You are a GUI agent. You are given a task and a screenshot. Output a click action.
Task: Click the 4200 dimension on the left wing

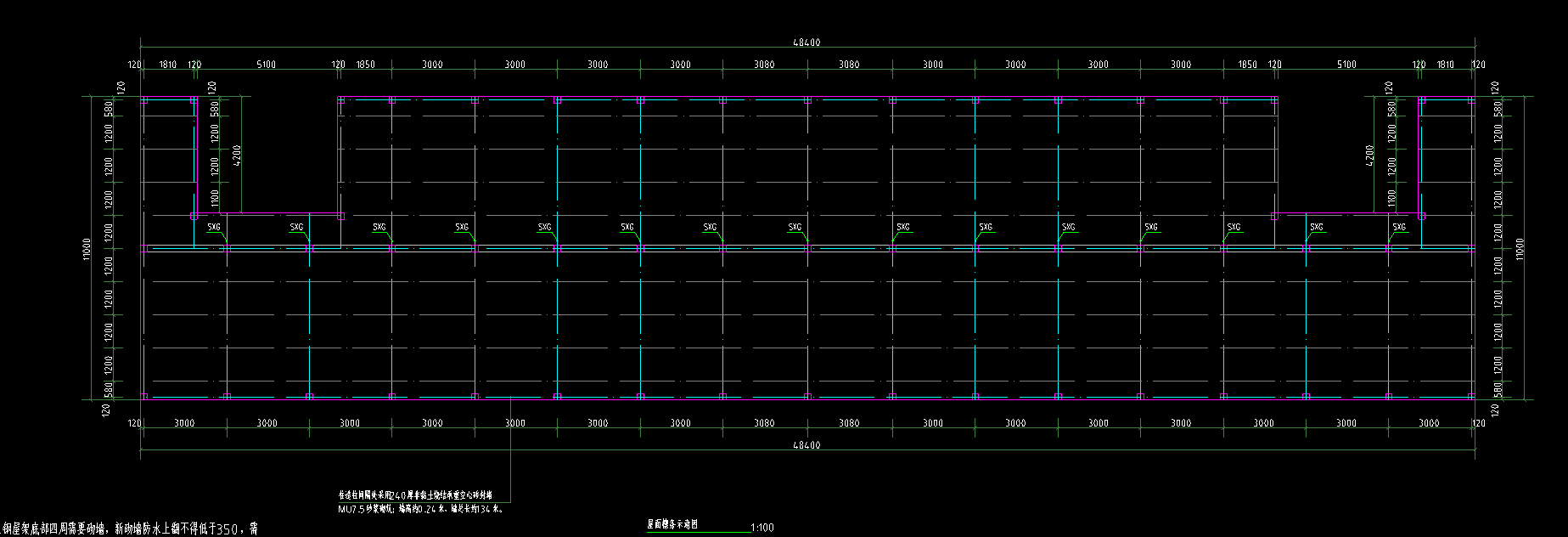click(237, 155)
